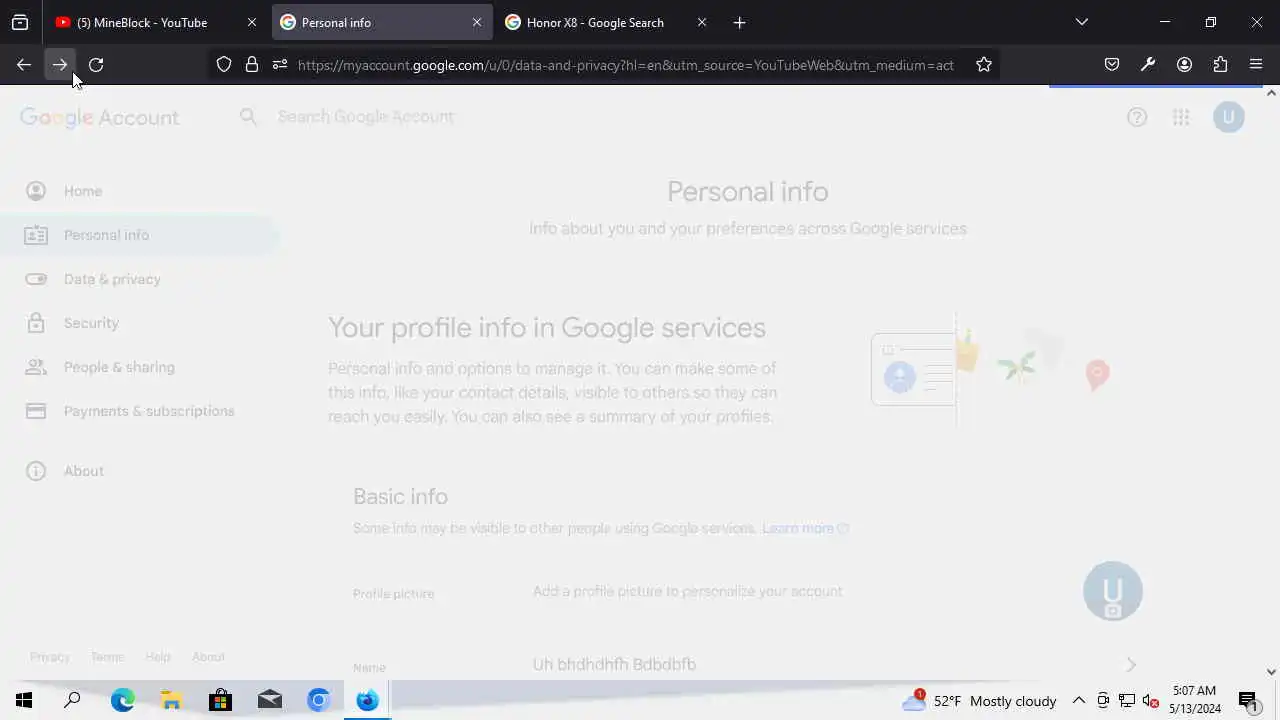List all tabs with the dropdown arrow
Image resolution: width=1280 pixels, height=720 pixels.
(1081, 22)
